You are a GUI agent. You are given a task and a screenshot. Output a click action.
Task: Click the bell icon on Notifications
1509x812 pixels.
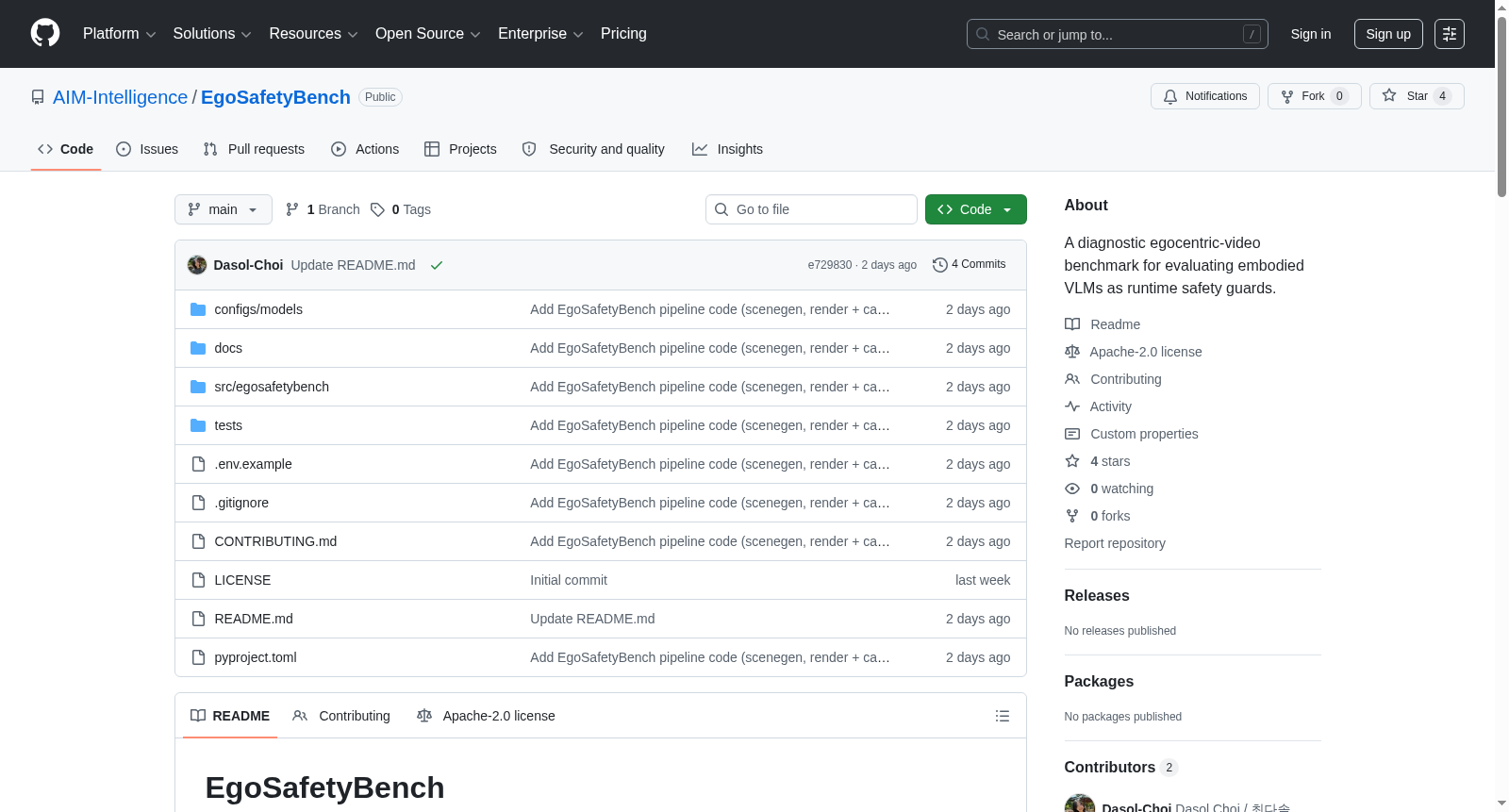1170,96
